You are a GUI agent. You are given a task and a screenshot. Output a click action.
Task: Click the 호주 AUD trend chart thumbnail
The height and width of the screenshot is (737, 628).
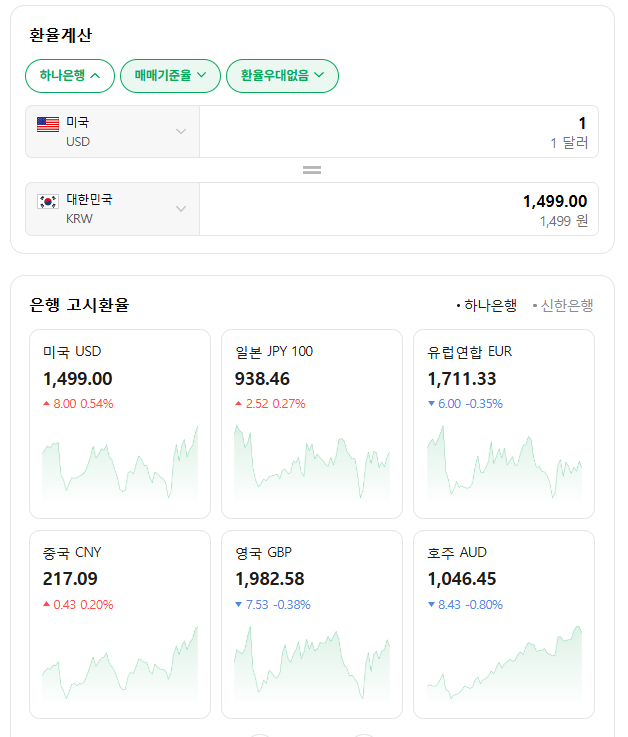[503, 663]
